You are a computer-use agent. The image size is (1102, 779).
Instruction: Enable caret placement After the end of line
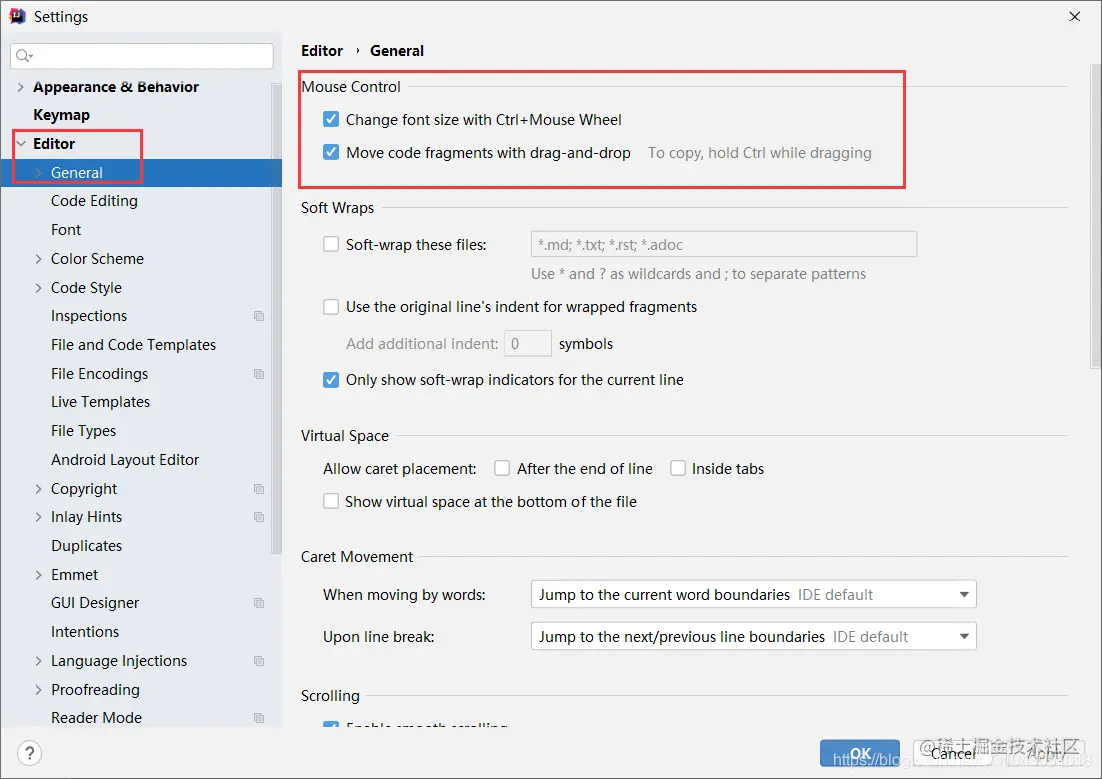point(502,468)
